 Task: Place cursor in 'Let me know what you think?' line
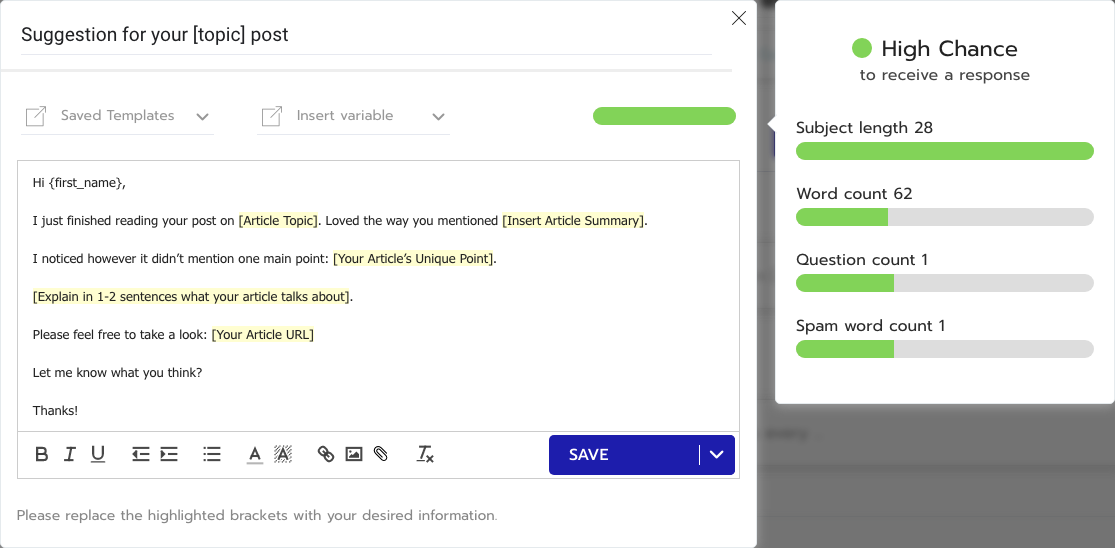(x=117, y=372)
